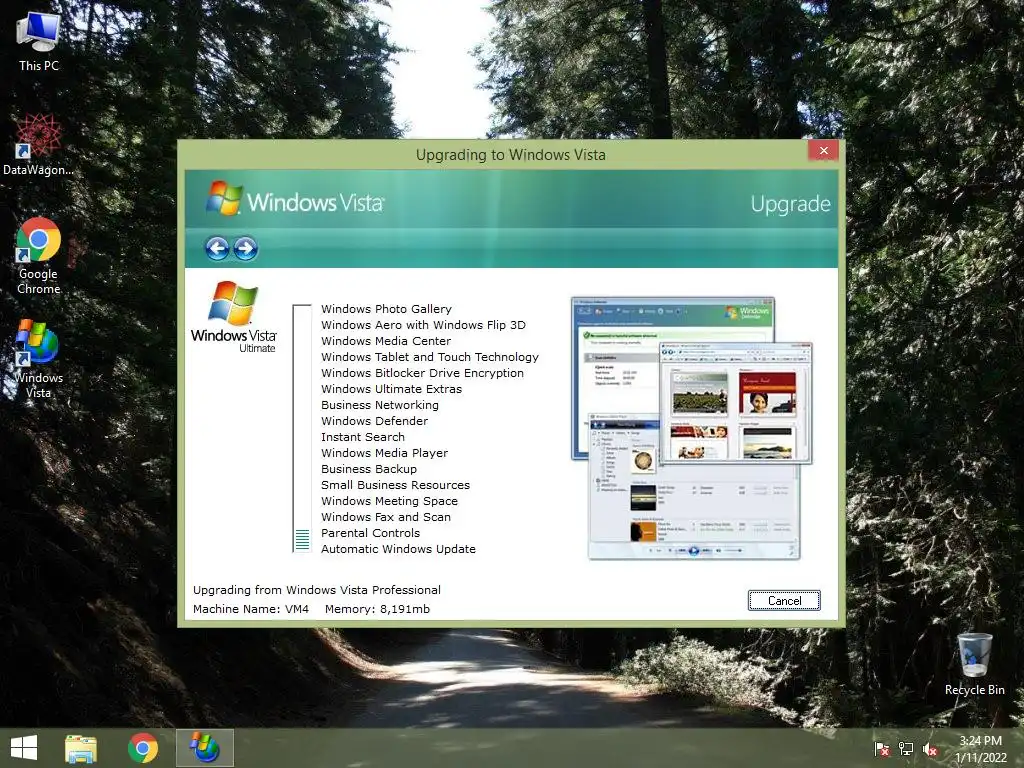This screenshot has width=1024, height=768.
Task: Open the Recycle Bin on the desktop
Action: click(x=974, y=664)
